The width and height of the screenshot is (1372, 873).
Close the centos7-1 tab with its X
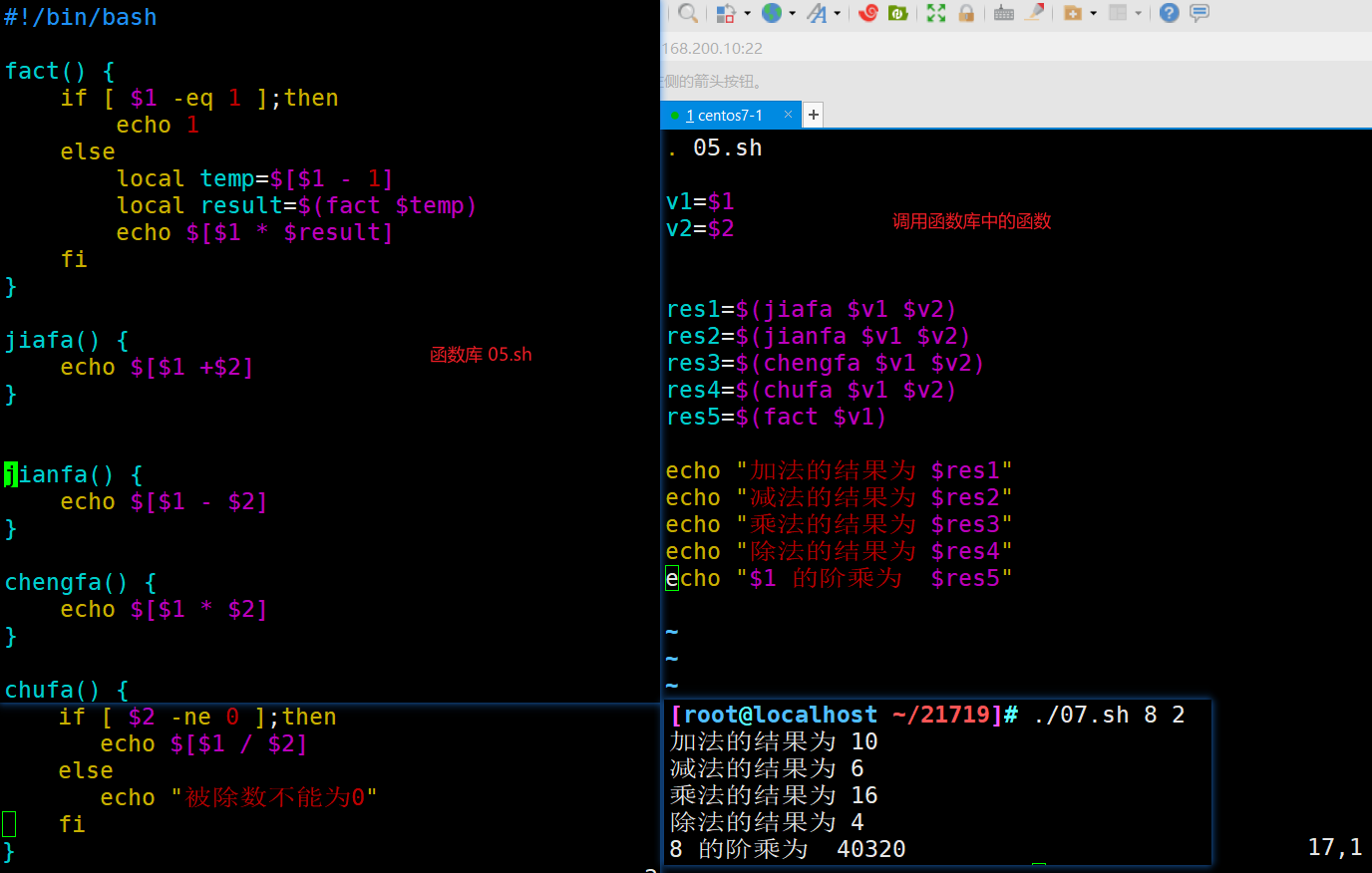(788, 115)
